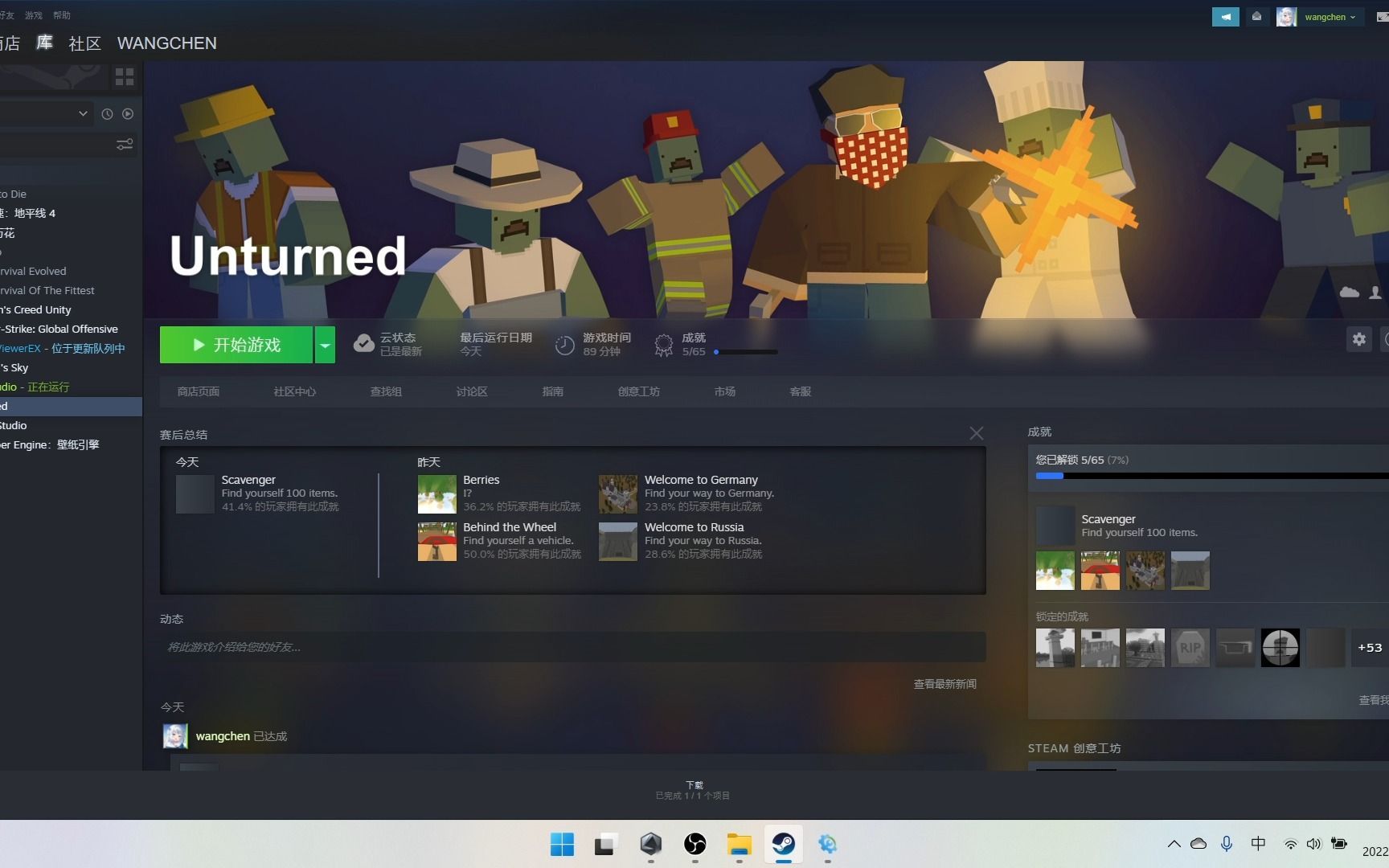
Task: Click the 查看最新新闻 link
Action: pyautogui.click(x=945, y=684)
